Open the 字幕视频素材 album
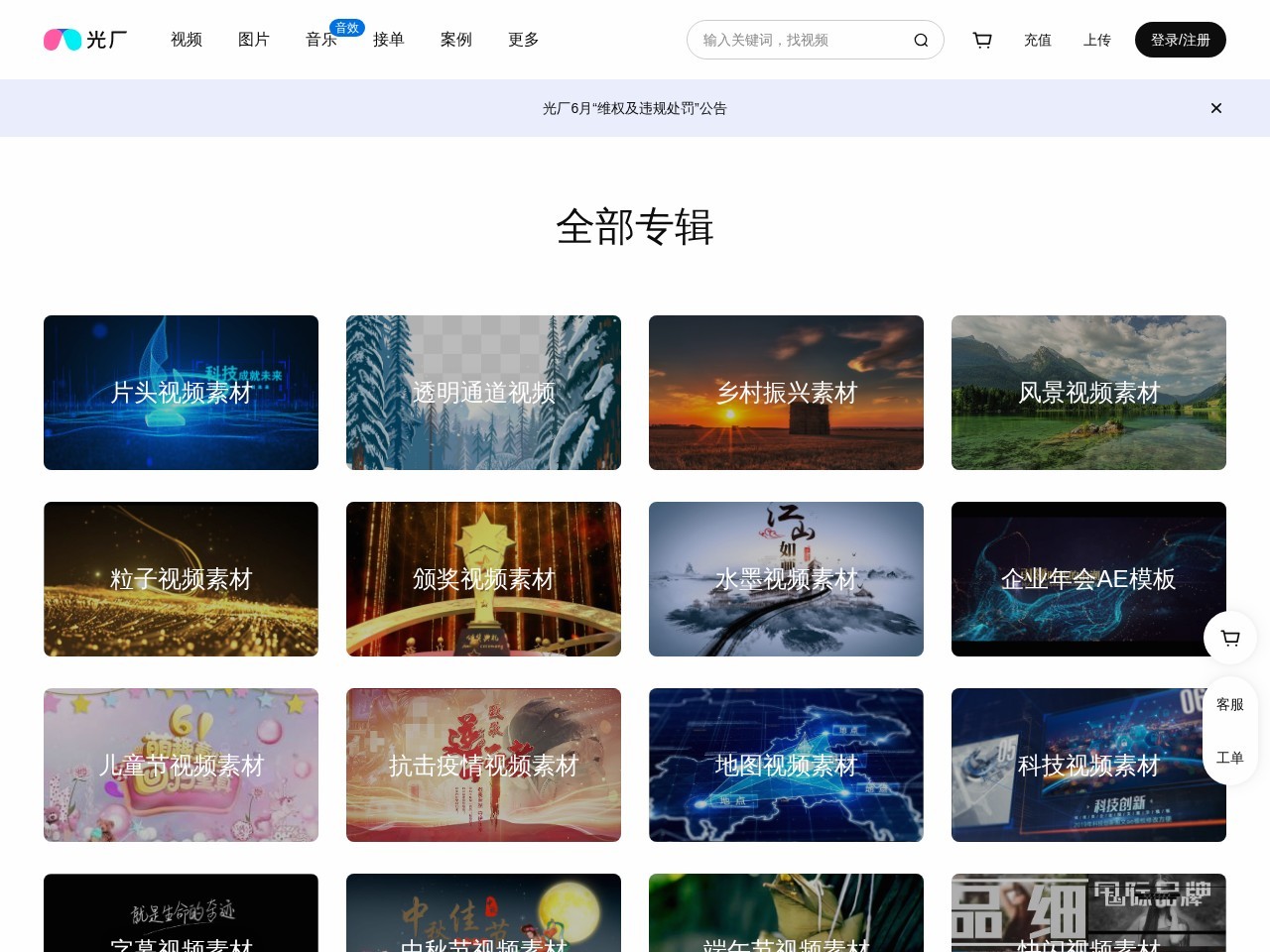 point(181,913)
